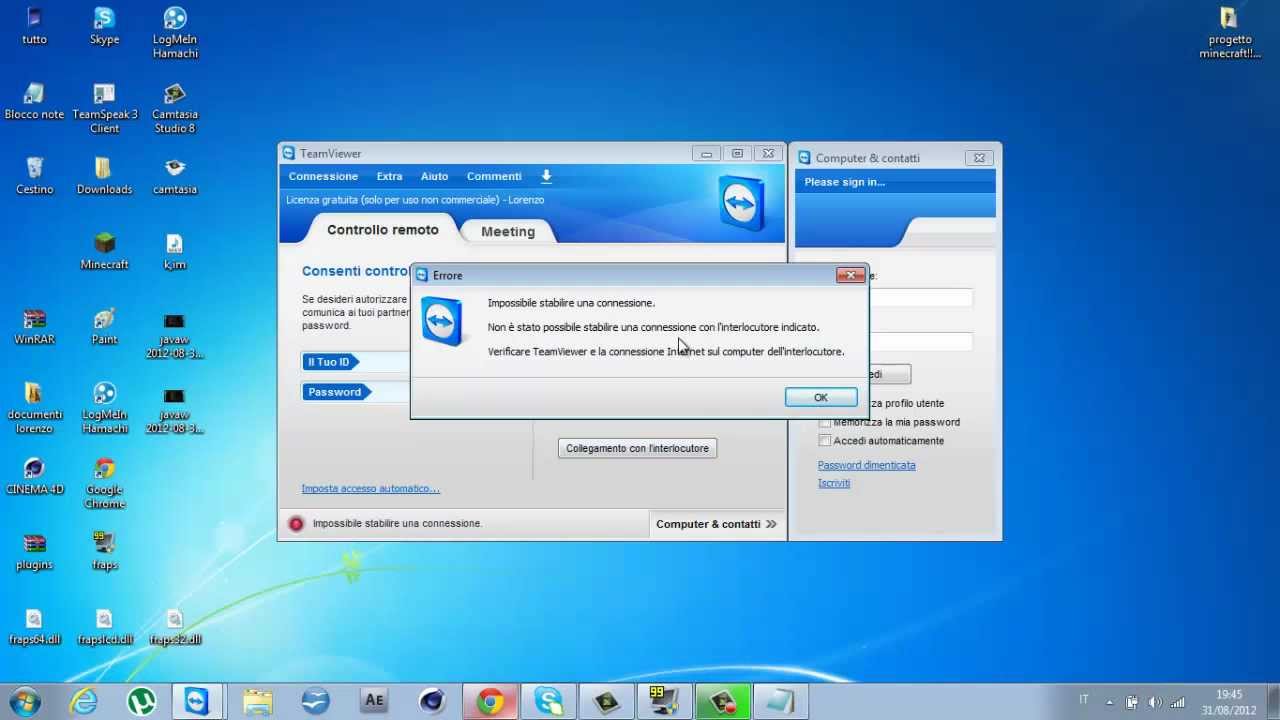Select the Paint desktop icon
Screen dimensions: 1280x720
coord(104,327)
